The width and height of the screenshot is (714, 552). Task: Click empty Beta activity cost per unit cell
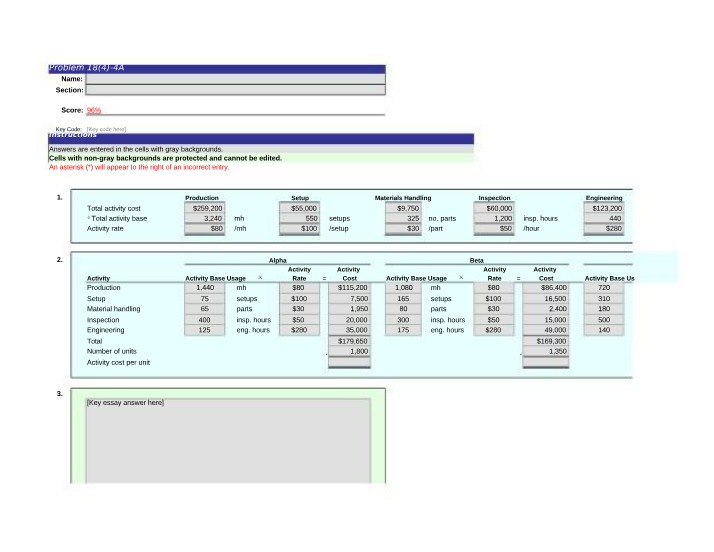(x=546, y=362)
